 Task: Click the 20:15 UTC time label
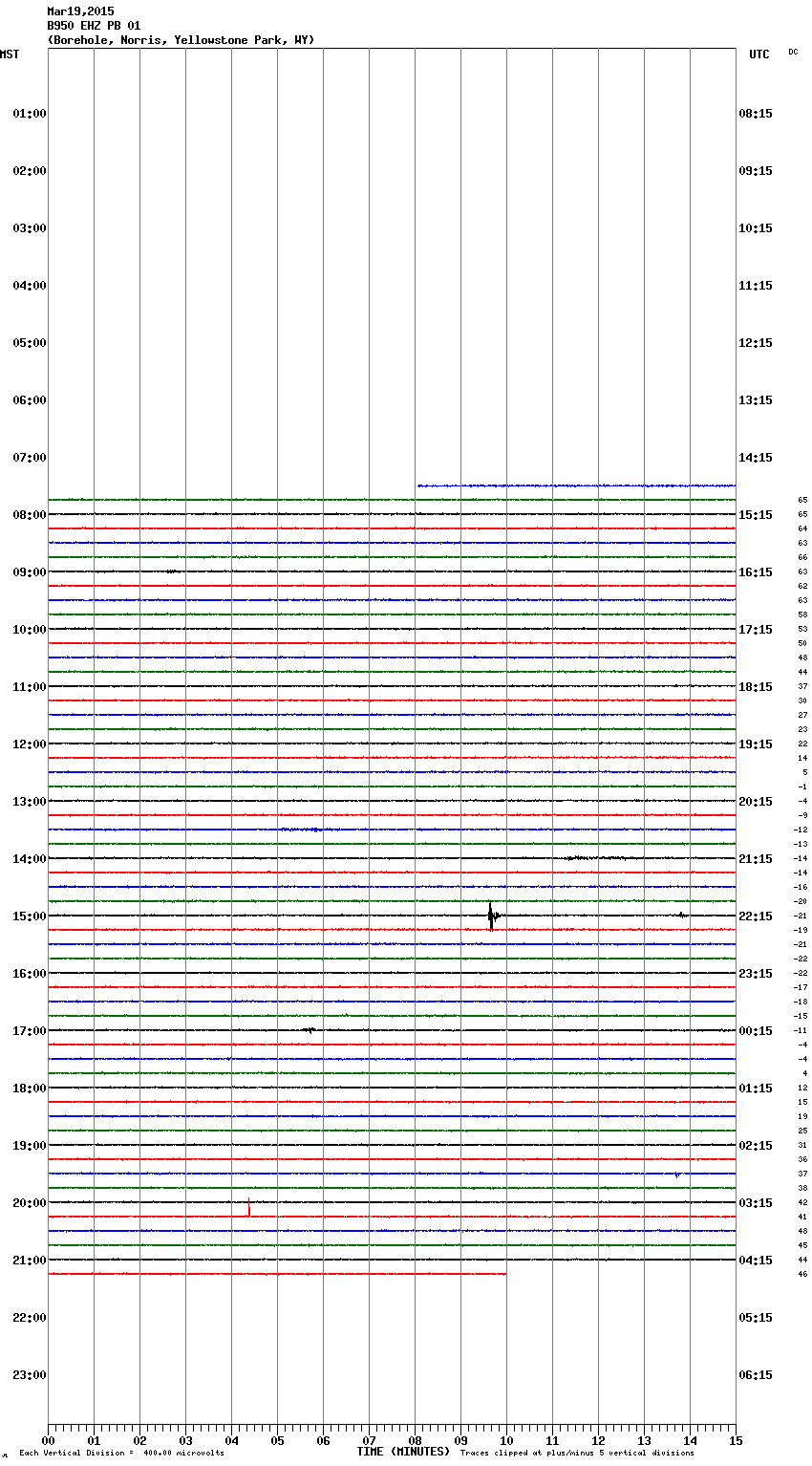coord(756,802)
